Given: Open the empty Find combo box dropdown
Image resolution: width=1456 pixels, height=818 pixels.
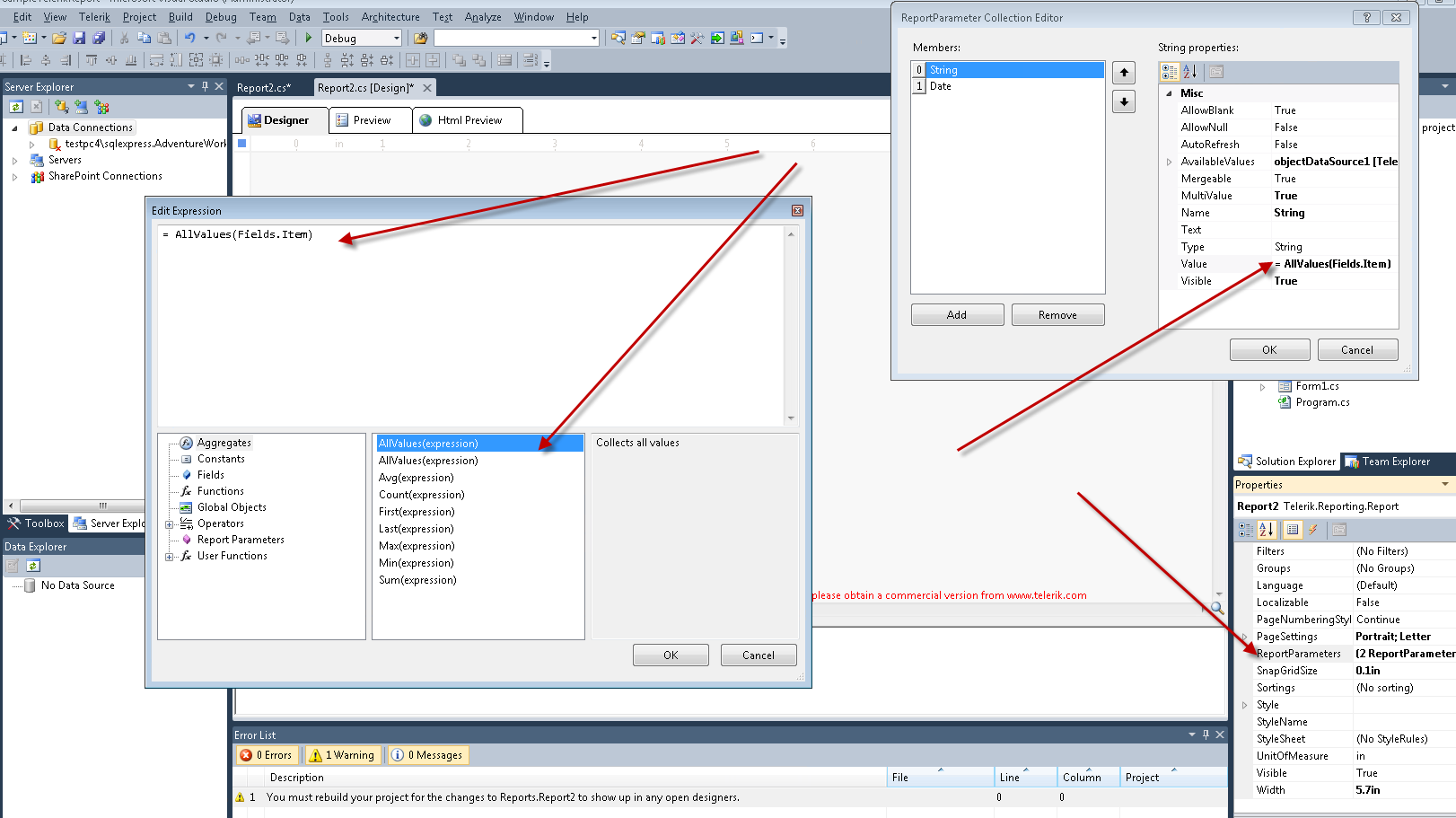Looking at the screenshot, I should tap(593, 38).
